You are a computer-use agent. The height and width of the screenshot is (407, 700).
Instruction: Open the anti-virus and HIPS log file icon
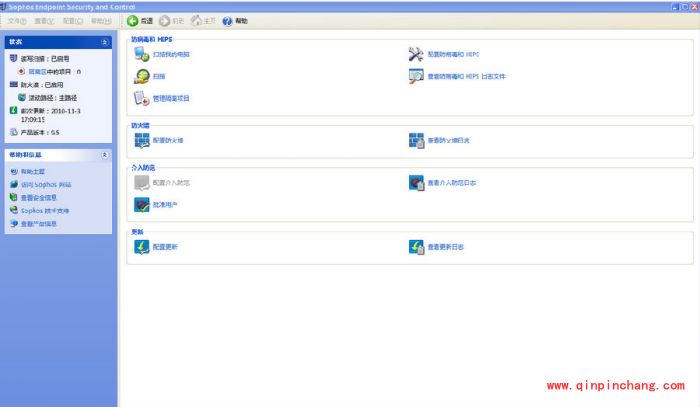(x=417, y=76)
